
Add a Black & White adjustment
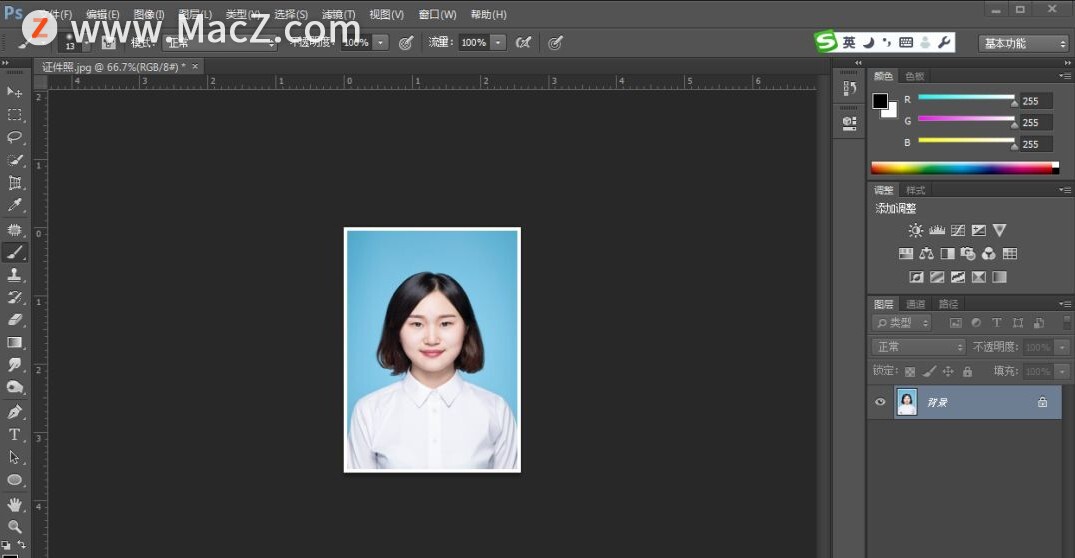947,254
